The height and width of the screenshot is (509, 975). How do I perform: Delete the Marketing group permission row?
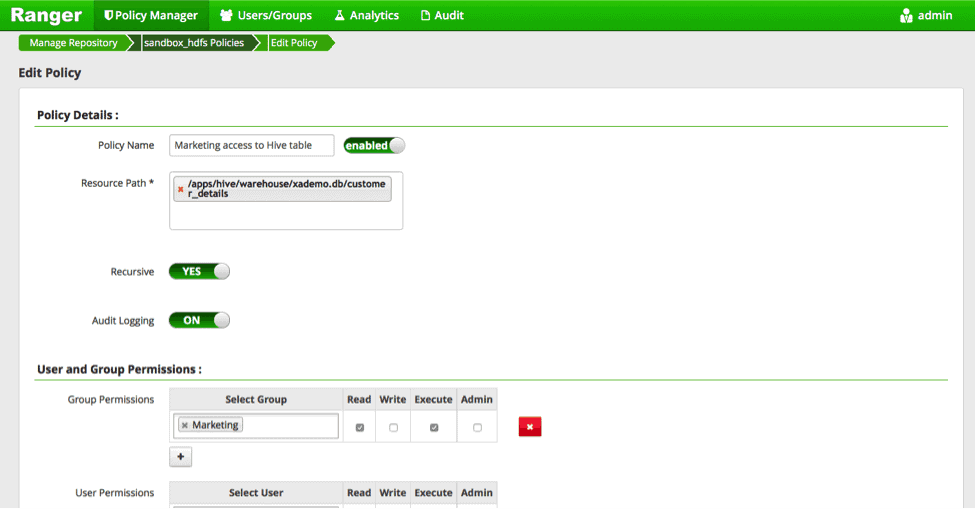click(x=530, y=428)
